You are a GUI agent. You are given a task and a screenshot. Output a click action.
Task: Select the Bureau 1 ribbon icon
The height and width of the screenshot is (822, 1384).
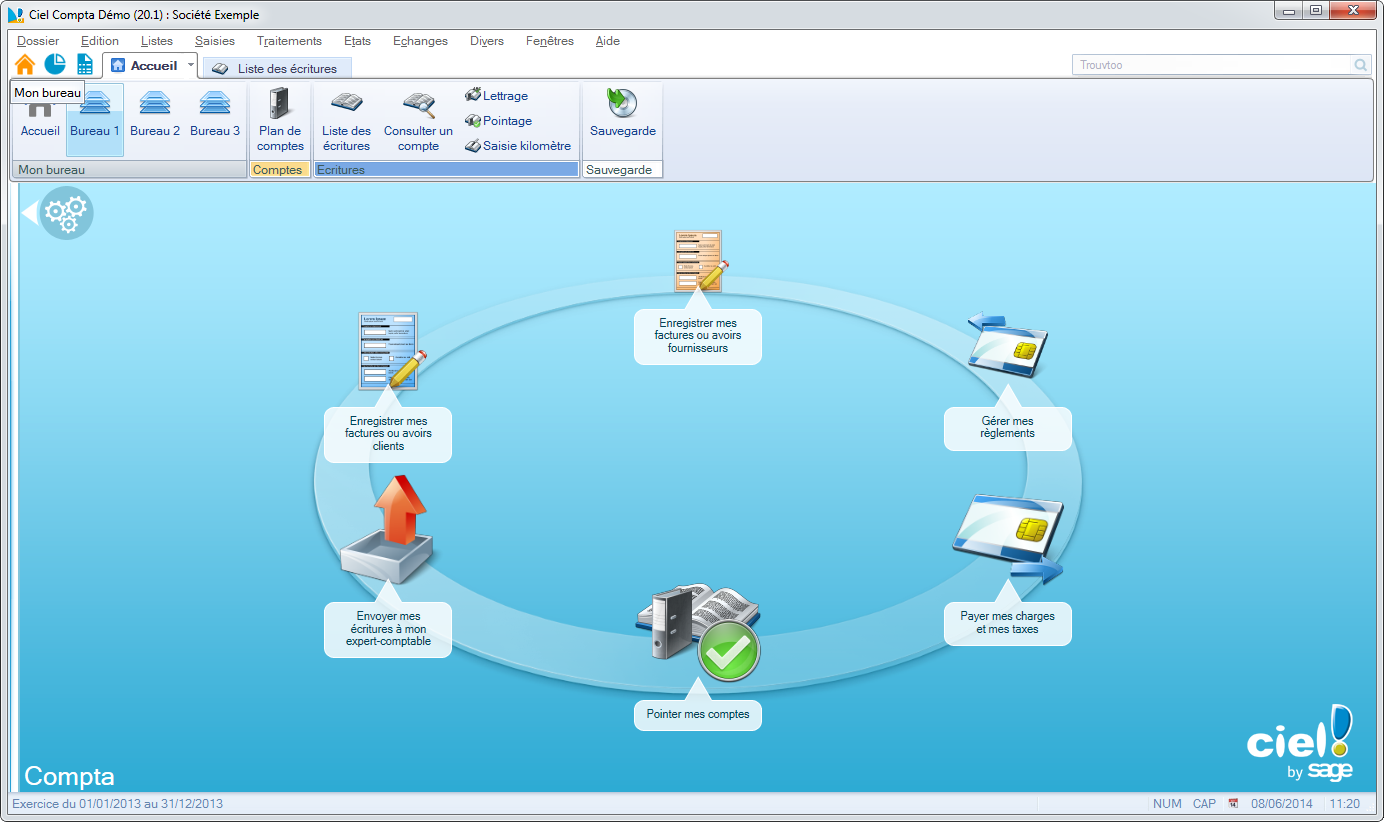(95, 119)
